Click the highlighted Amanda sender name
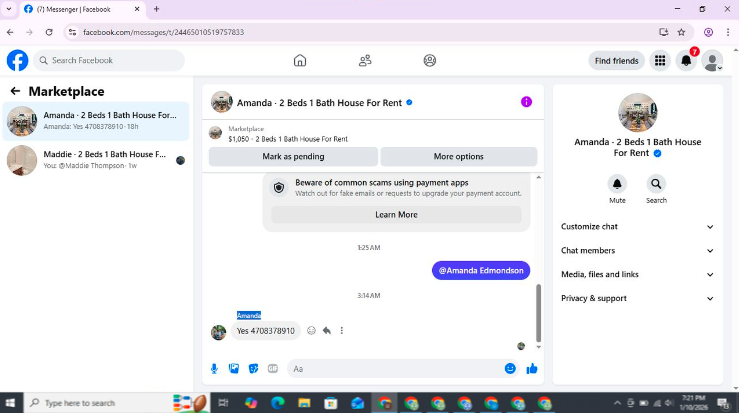 coord(249,315)
